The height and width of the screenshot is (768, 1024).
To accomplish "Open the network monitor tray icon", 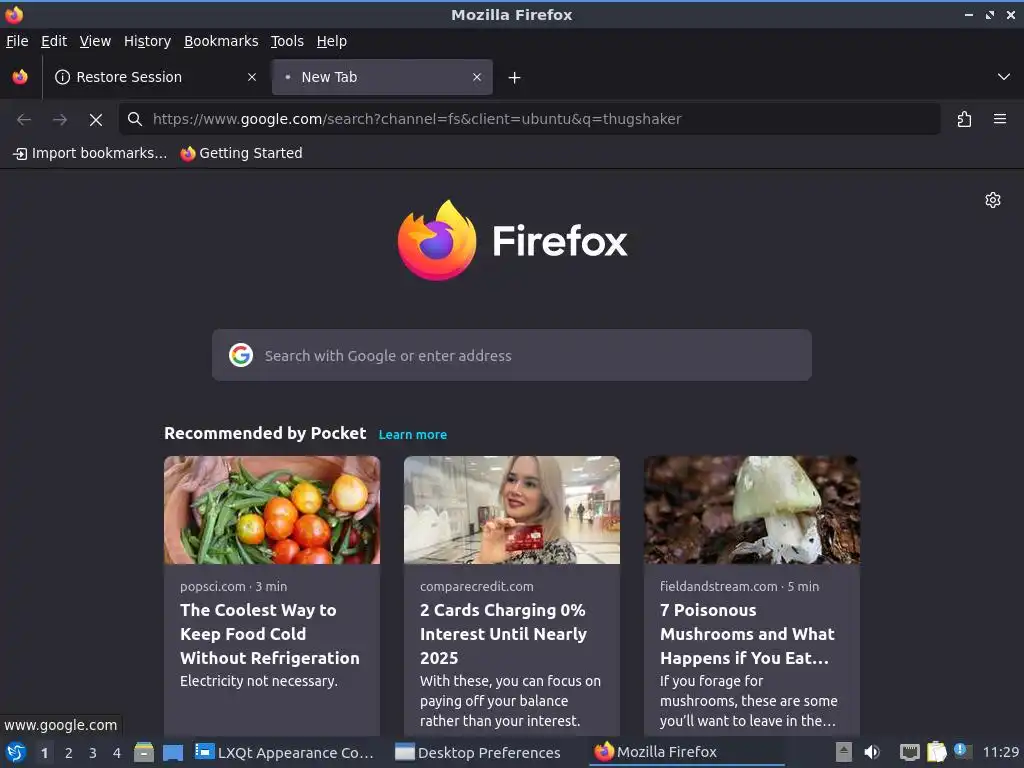I will coord(909,752).
